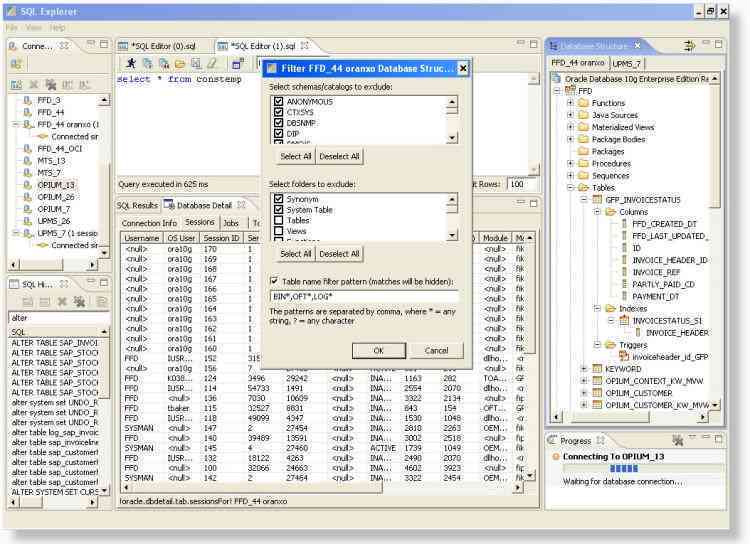Open the SQL Results tab

point(137,205)
